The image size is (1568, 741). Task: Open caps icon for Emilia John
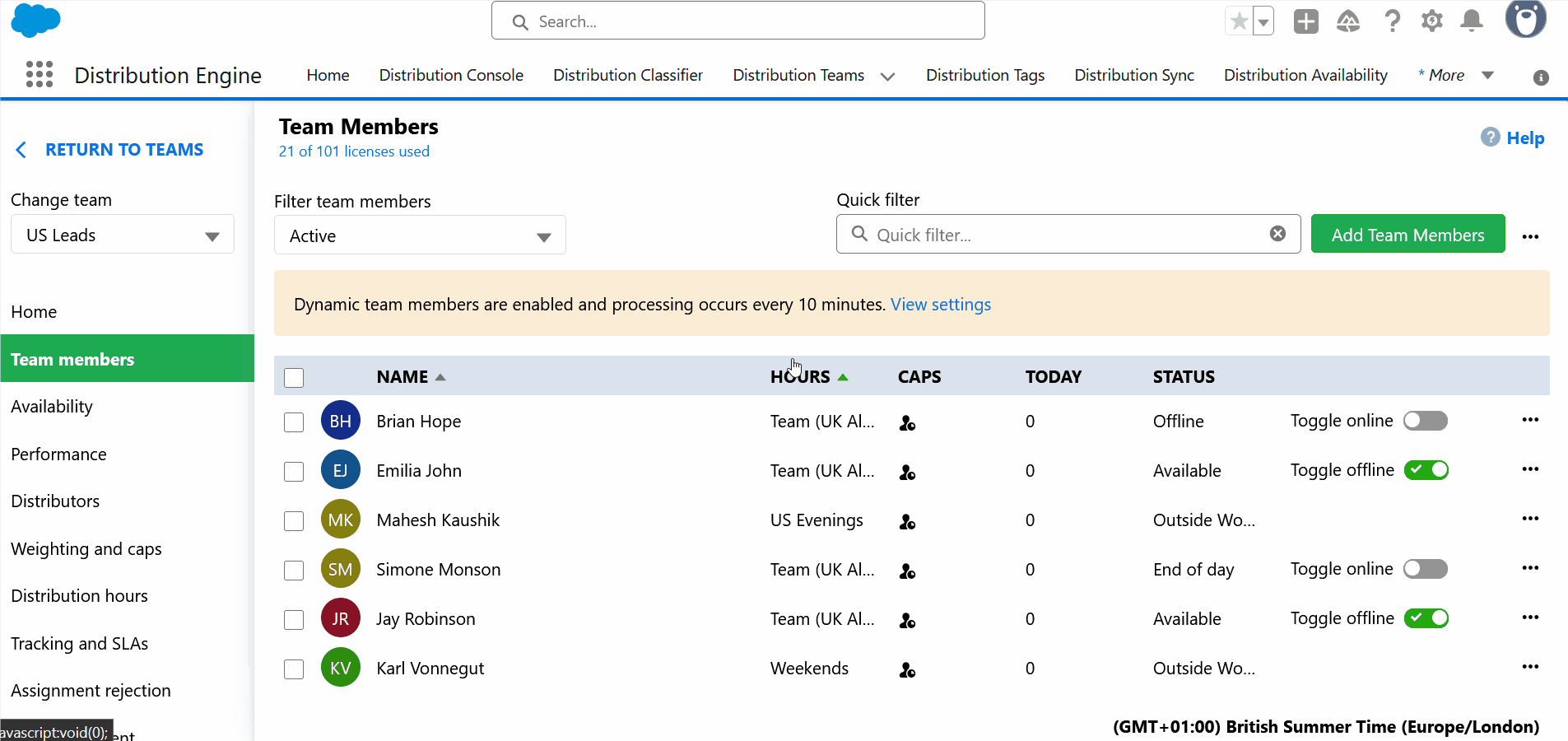tap(908, 473)
